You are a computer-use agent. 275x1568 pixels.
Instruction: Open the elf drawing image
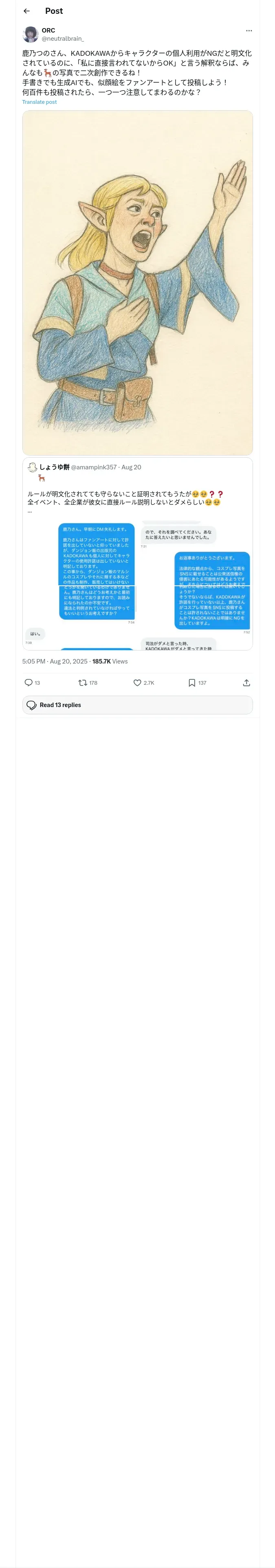click(138, 283)
